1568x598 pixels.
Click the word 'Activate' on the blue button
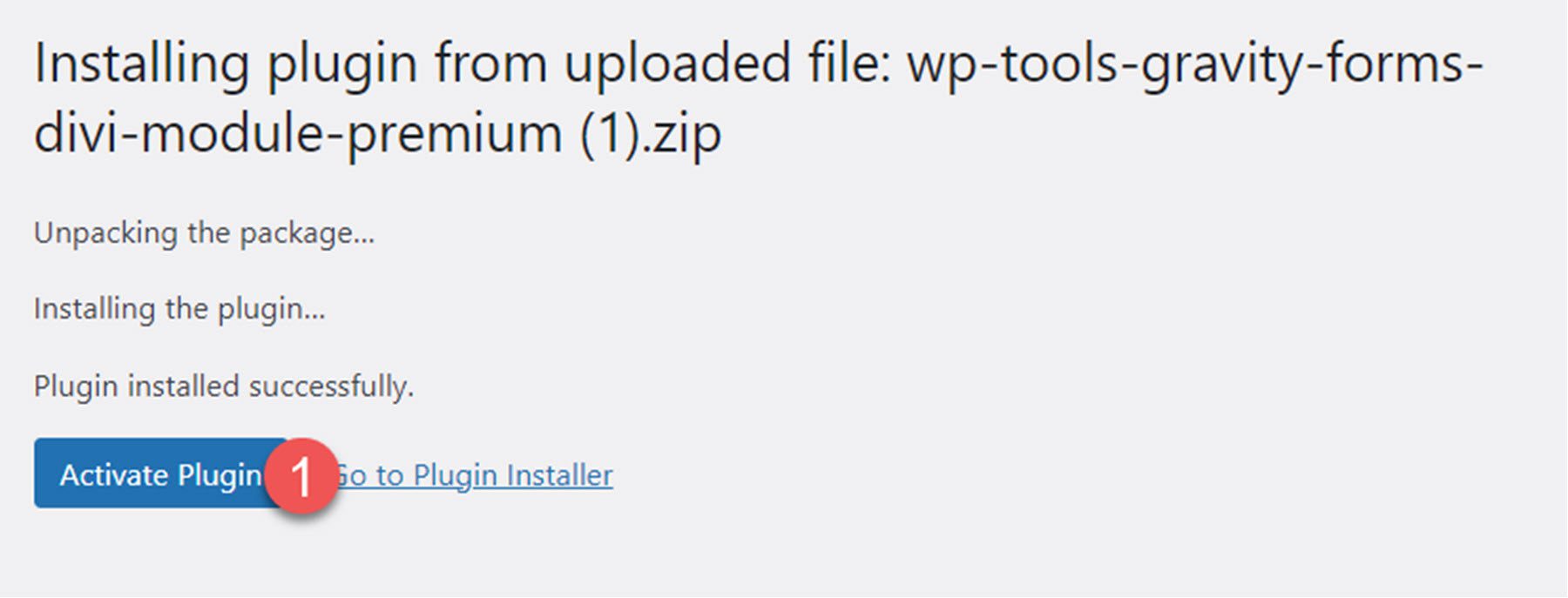pyautogui.click(x=114, y=475)
